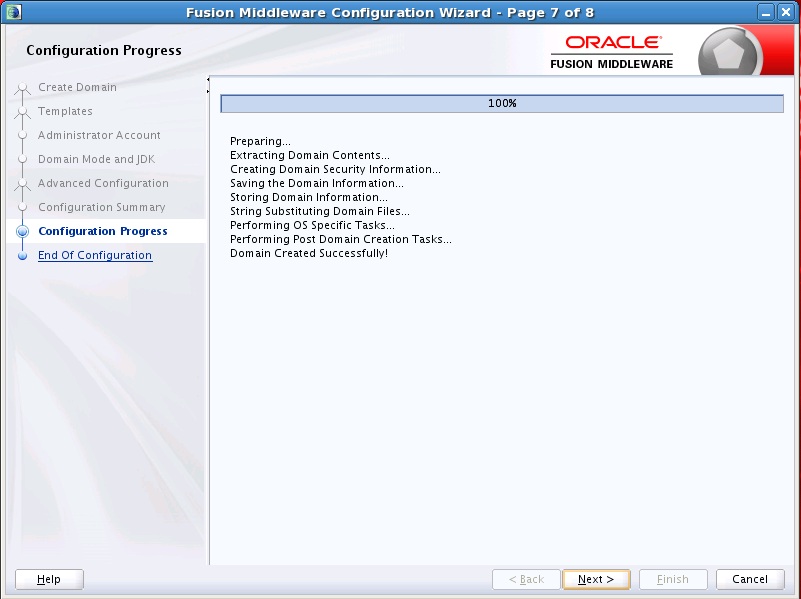Click the sidebar collapse arrows on the divider
The height and width of the screenshot is (599, 801).
(208, 85)
